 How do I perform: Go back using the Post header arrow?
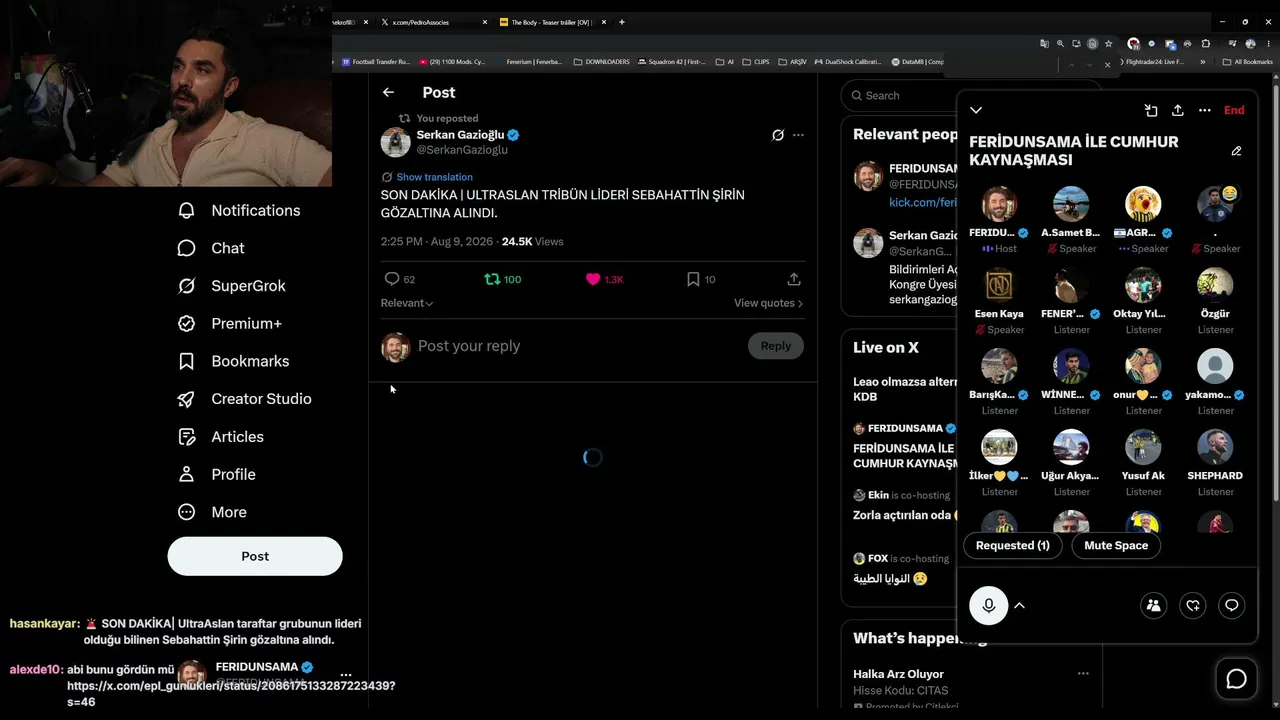(388, 92)
